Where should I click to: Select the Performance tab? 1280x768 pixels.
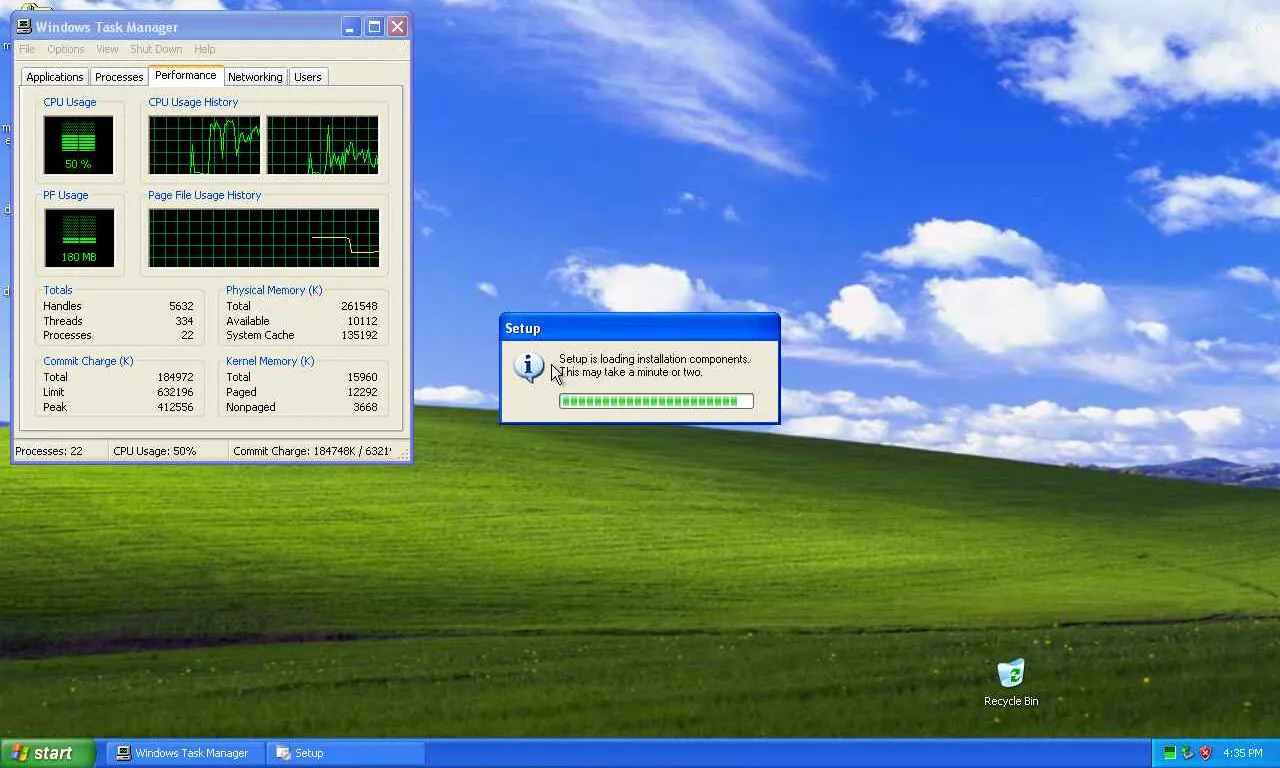[x=186, y=75]
